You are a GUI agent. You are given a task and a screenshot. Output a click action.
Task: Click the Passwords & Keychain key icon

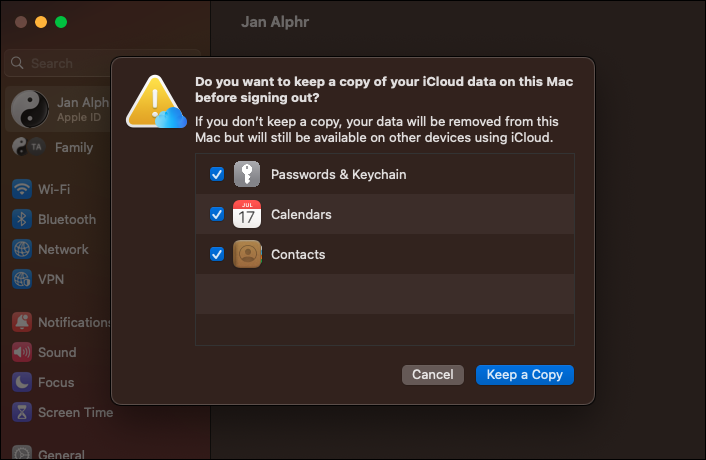[247, 175]
